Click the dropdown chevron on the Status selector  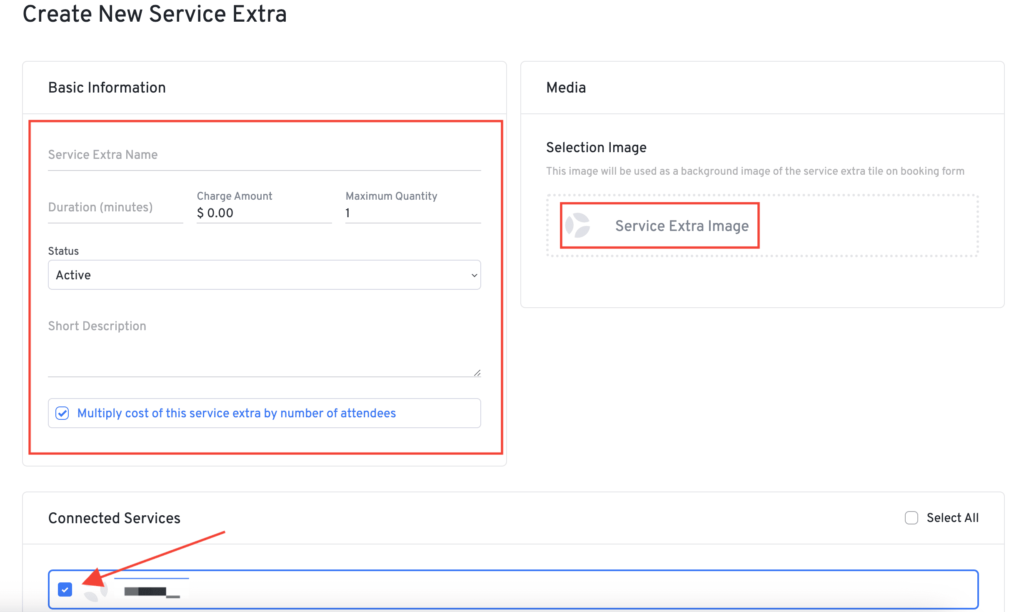[x=470, y=274]
